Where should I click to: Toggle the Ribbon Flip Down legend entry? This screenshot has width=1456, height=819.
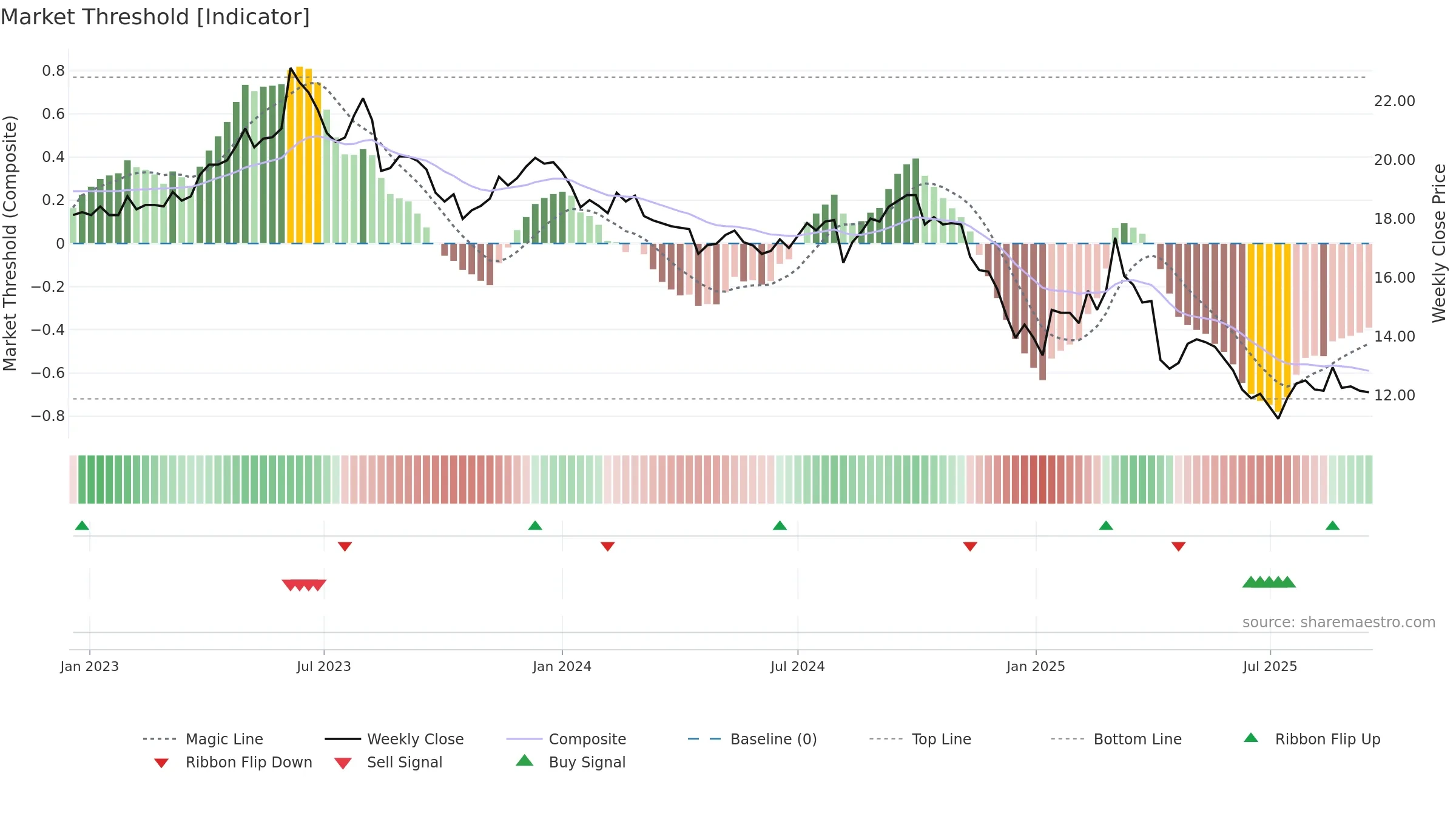(x=232, y=762)
